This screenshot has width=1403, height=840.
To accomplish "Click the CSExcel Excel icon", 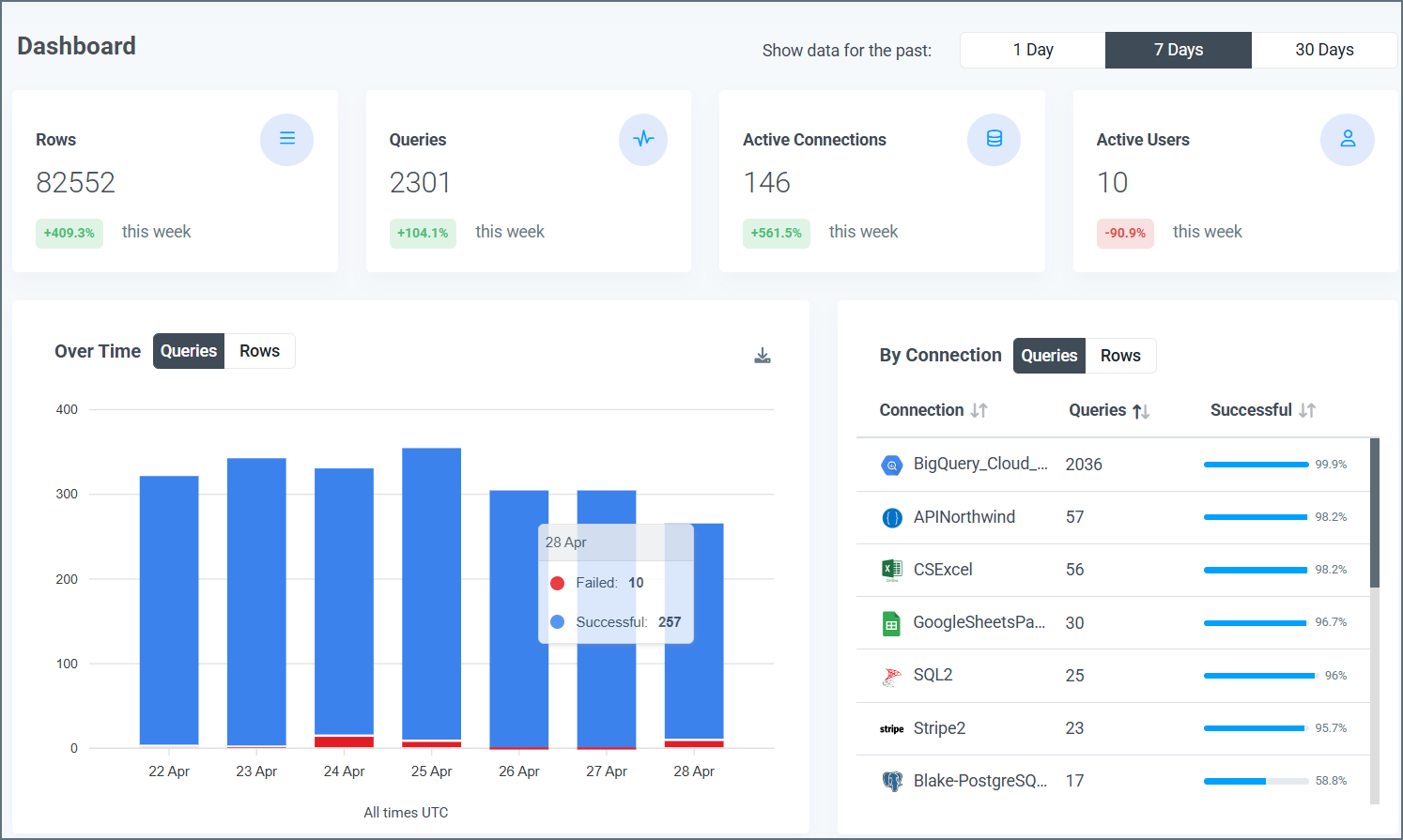I will (892, 570).
